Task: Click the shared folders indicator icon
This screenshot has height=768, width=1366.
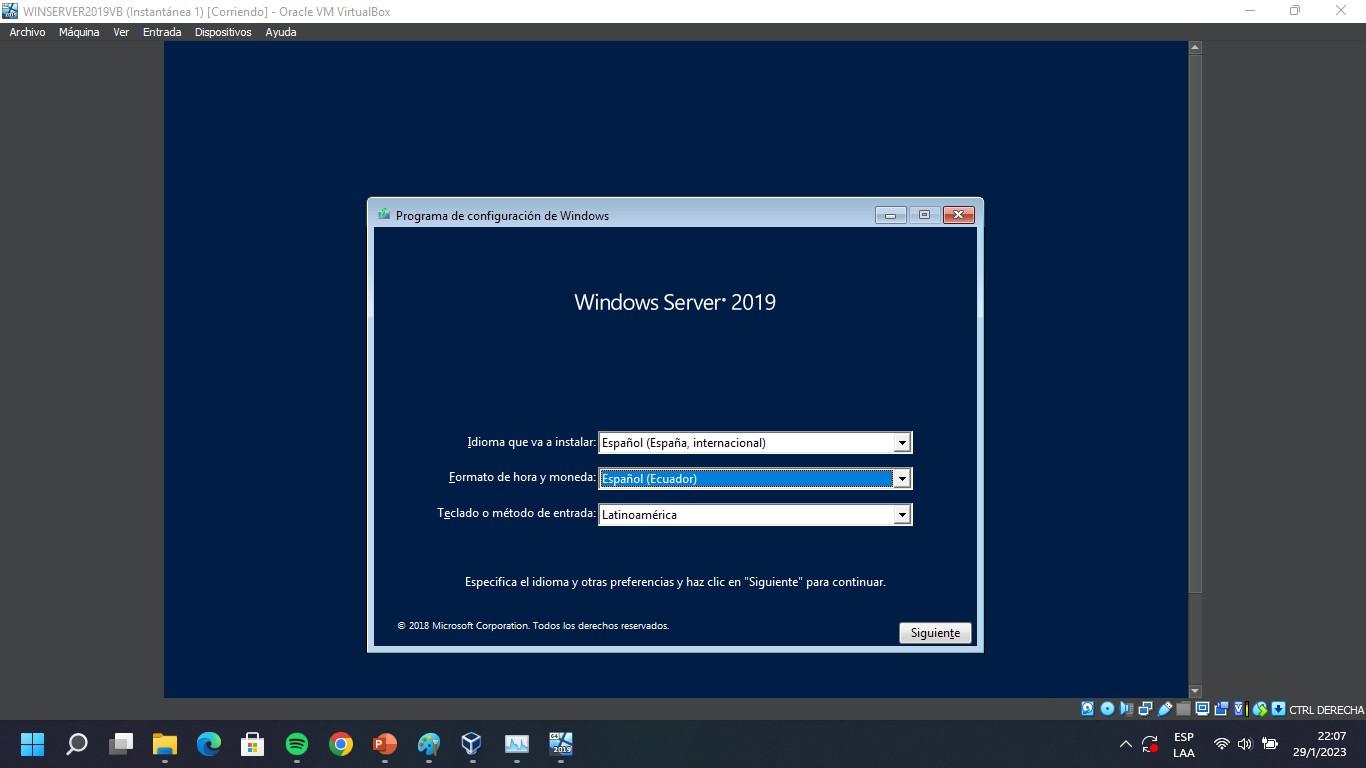Action: 1183,709
